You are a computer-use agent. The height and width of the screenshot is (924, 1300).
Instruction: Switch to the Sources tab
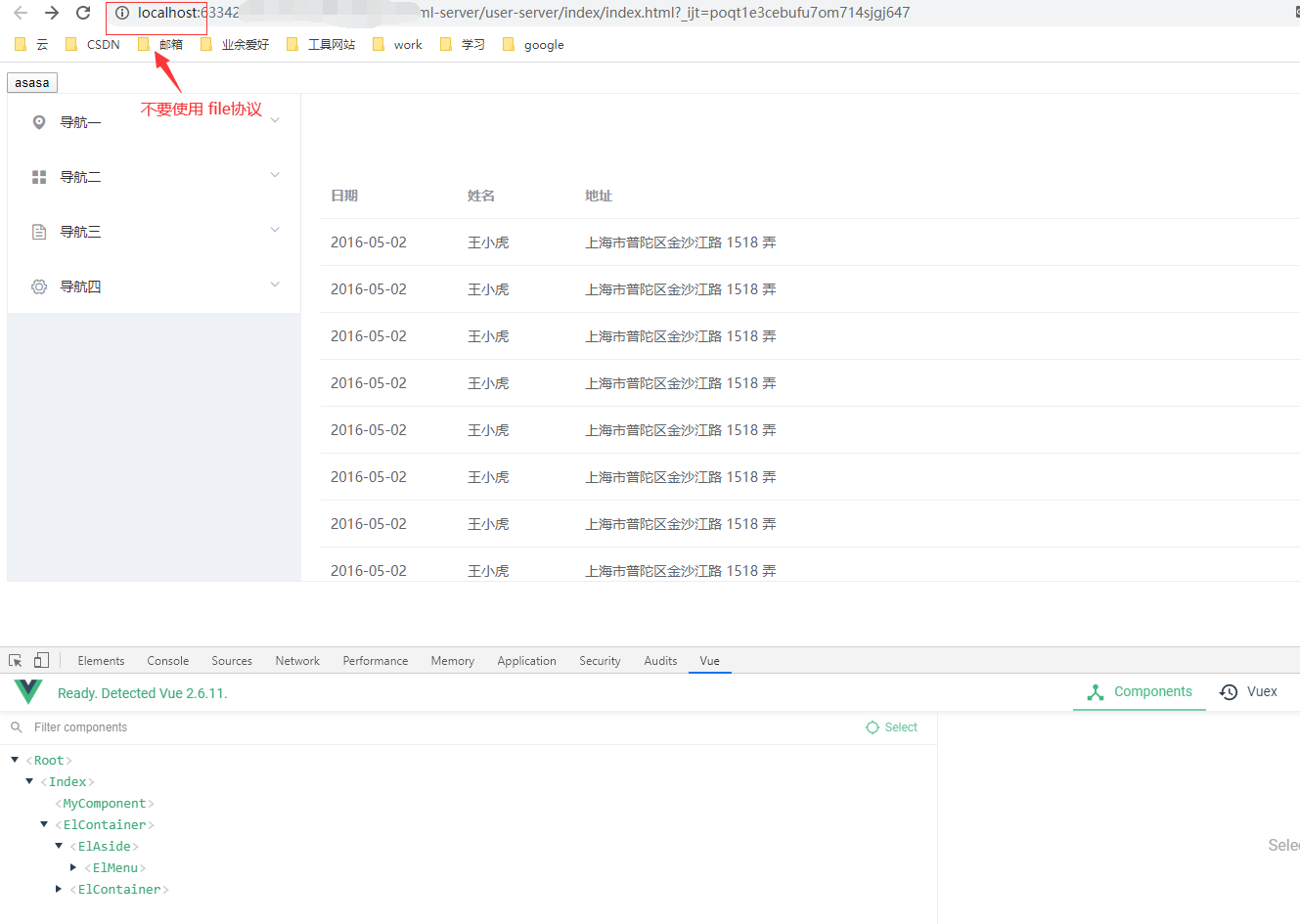(232, 661)
